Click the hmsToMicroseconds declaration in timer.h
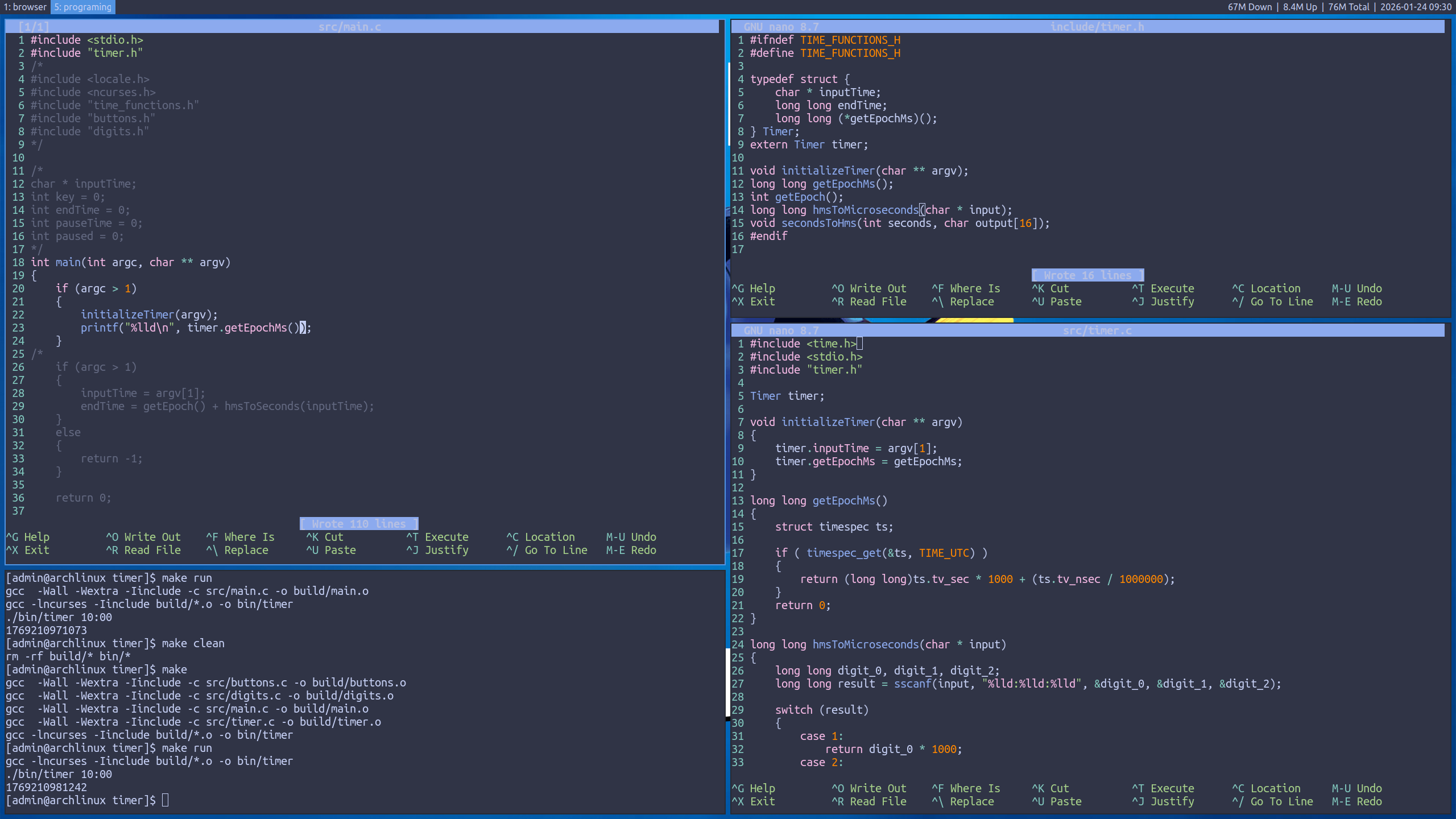 click(x=864, y=210)
